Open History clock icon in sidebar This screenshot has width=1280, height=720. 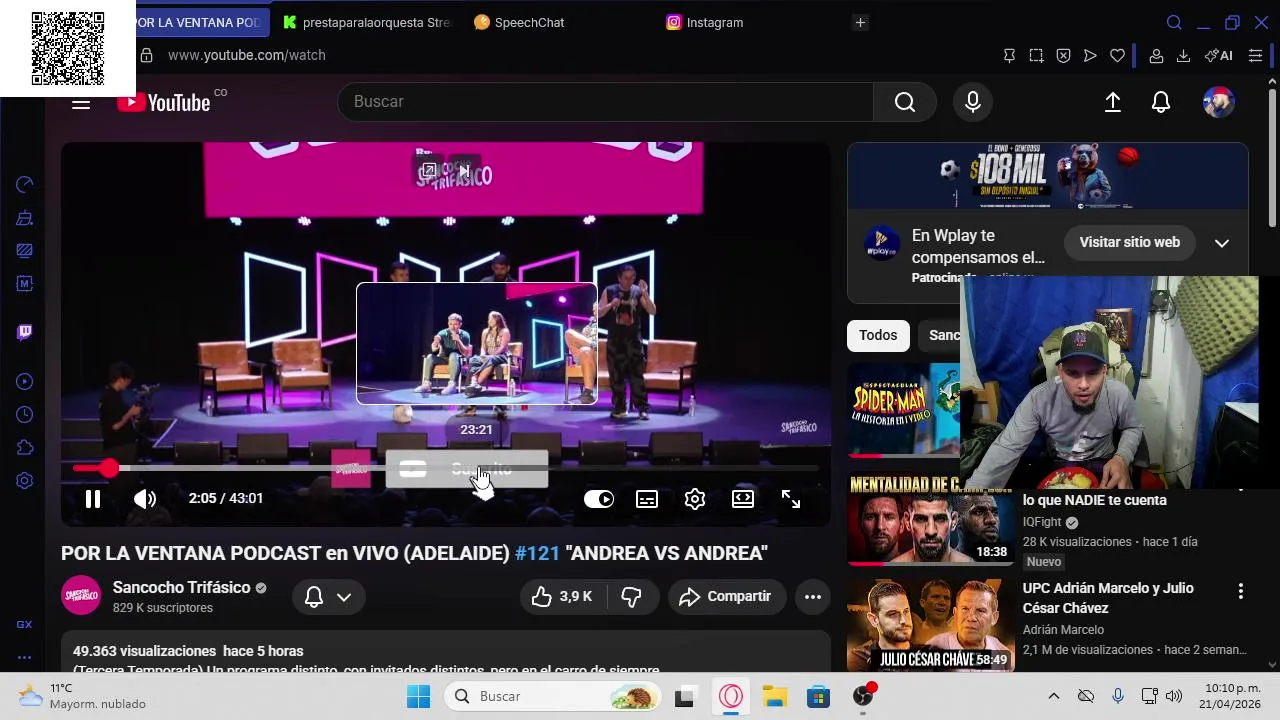25,414
